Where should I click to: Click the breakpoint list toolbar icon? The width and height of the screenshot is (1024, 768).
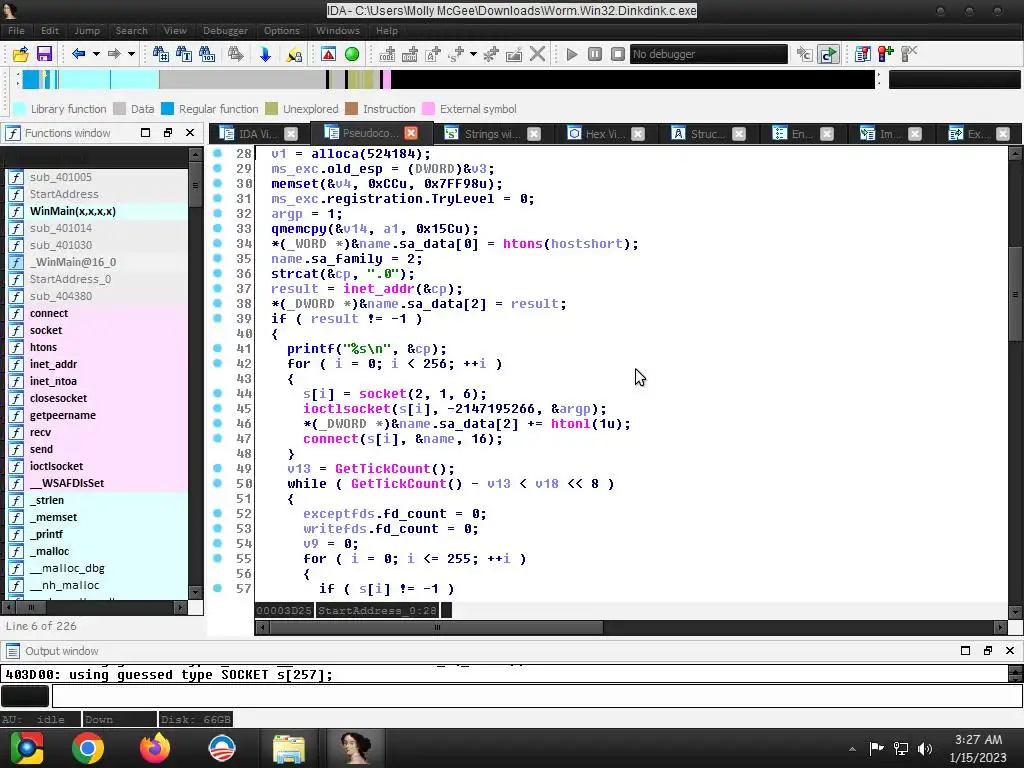[863, 54]
